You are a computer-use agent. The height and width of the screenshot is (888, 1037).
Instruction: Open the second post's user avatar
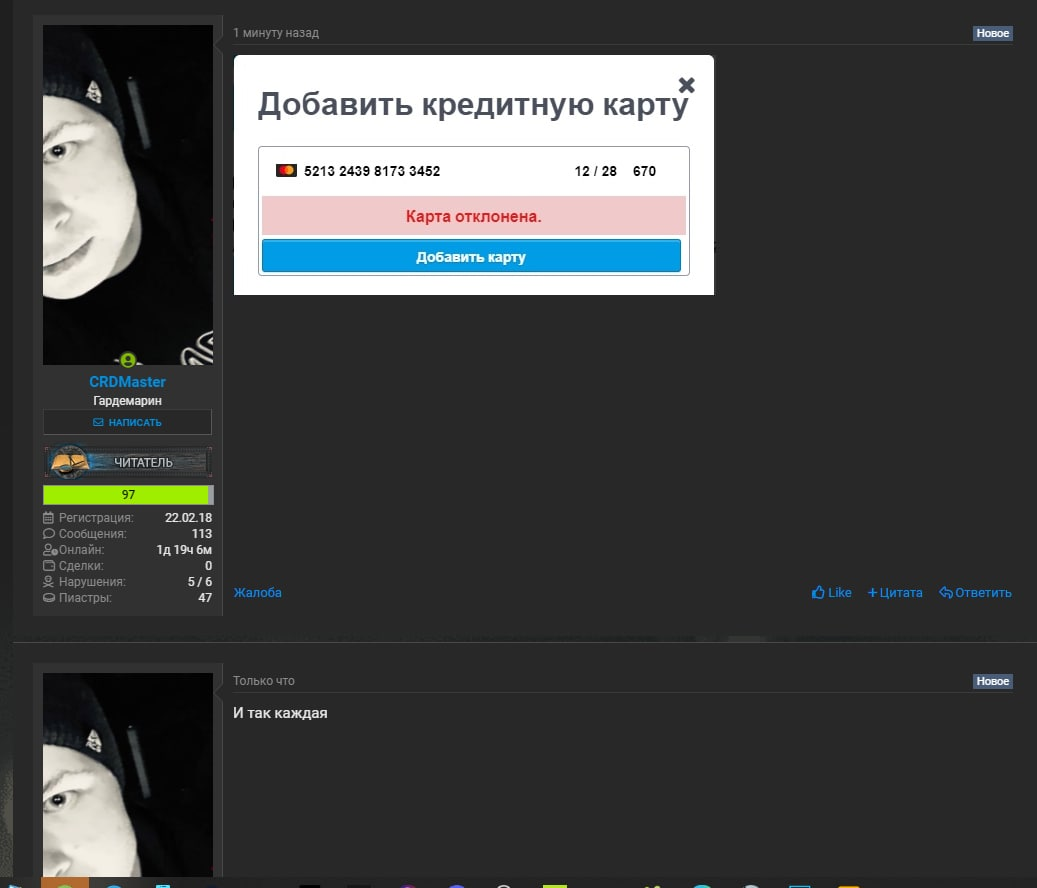[128, 775]
